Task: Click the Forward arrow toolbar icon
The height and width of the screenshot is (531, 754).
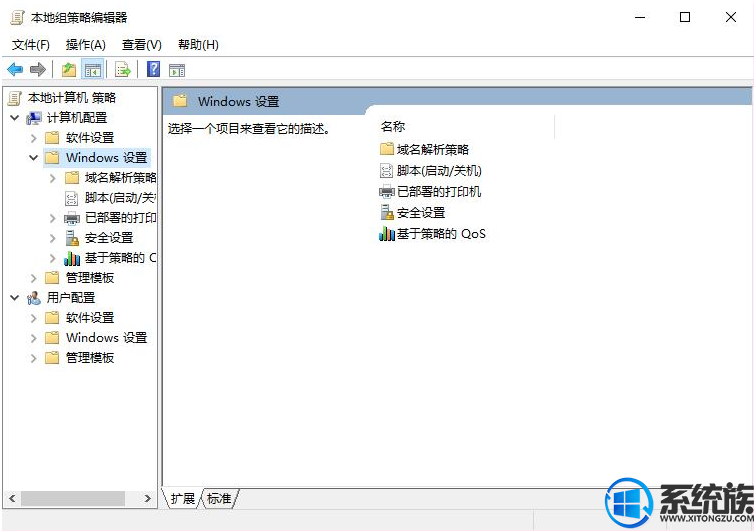Action: [x=38, y=70]
